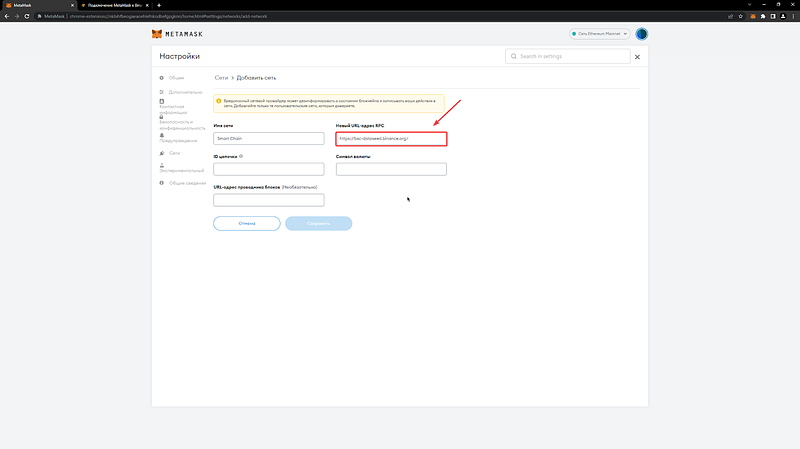
Task: Click the extension puzzle icon beside MetaMask in address bar
Action: (39, 16)
